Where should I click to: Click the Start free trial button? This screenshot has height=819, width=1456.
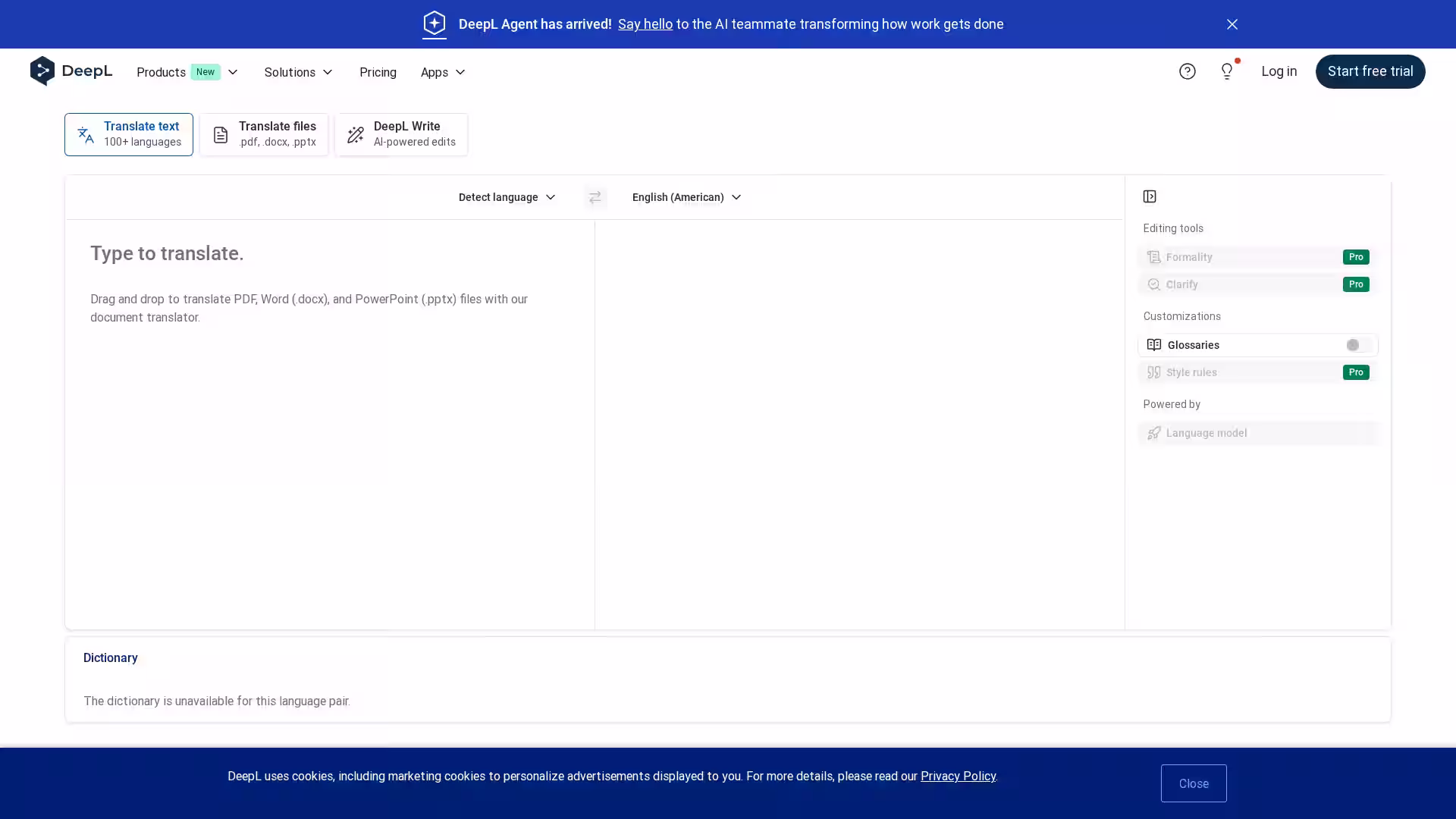[1370, 71]
